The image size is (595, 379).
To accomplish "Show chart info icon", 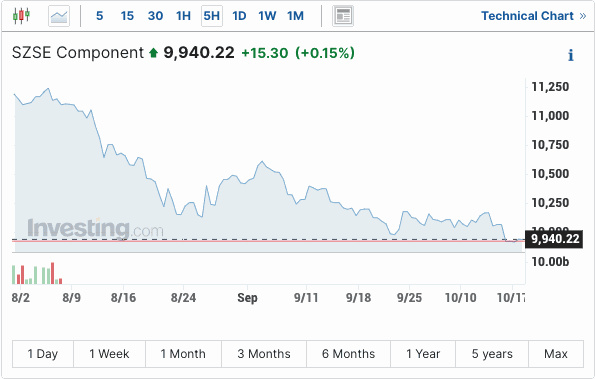I will 571,55.
